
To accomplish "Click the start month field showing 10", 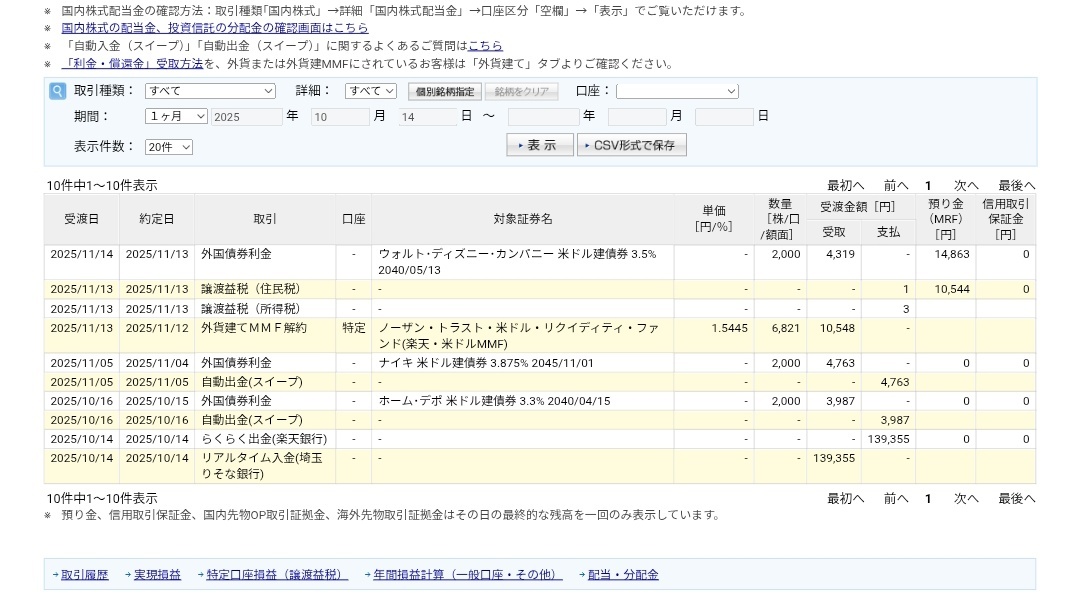I will pos(340,117).
